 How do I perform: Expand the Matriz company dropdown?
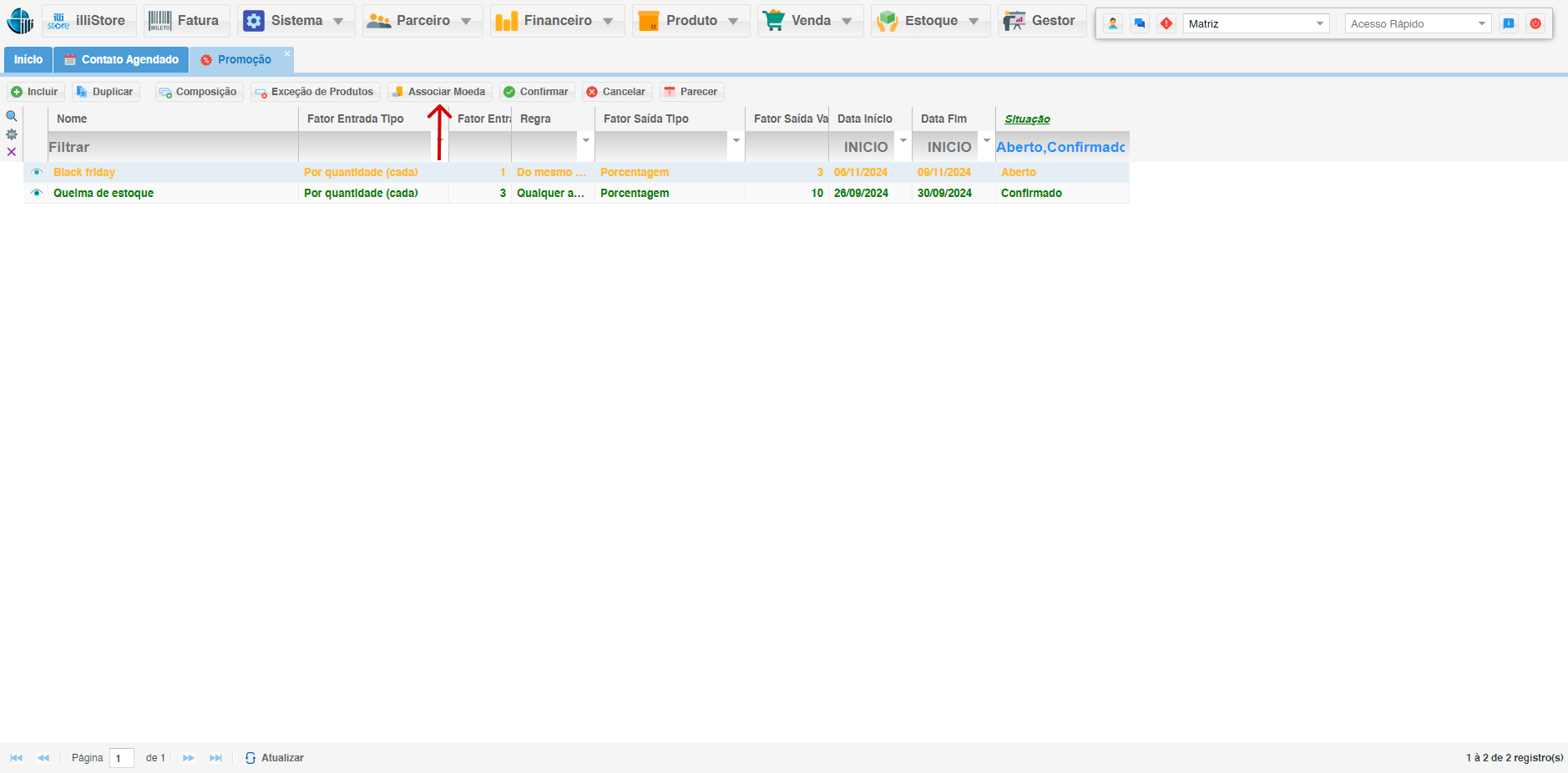tap(1320, 23)
